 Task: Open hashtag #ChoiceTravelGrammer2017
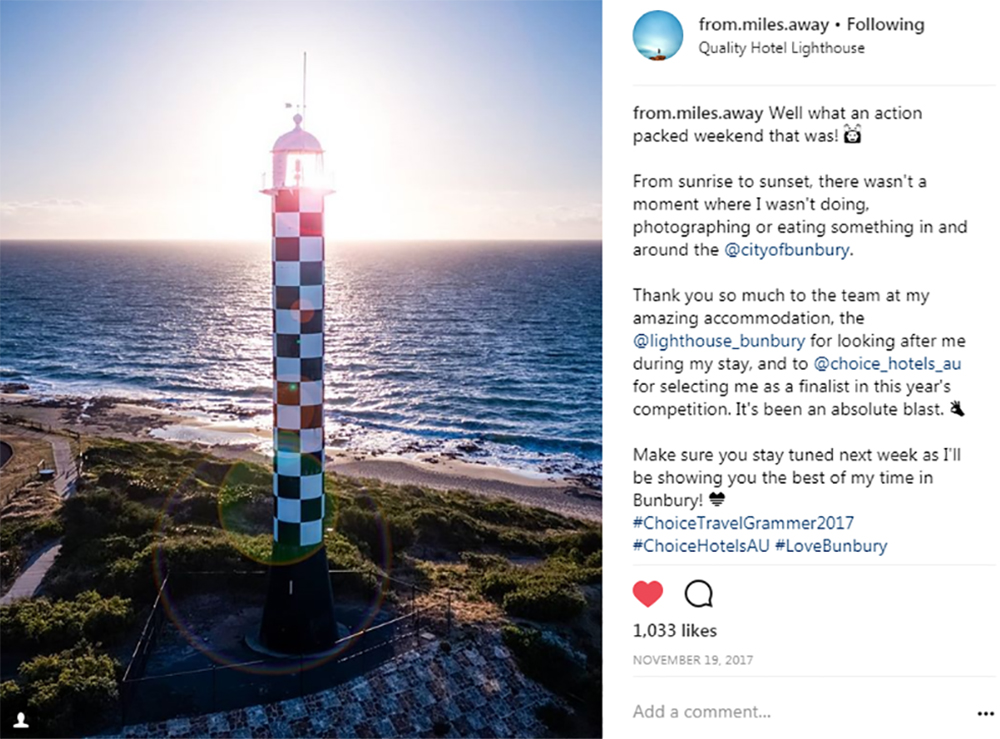pyautogui.click(x=743, y=523)
